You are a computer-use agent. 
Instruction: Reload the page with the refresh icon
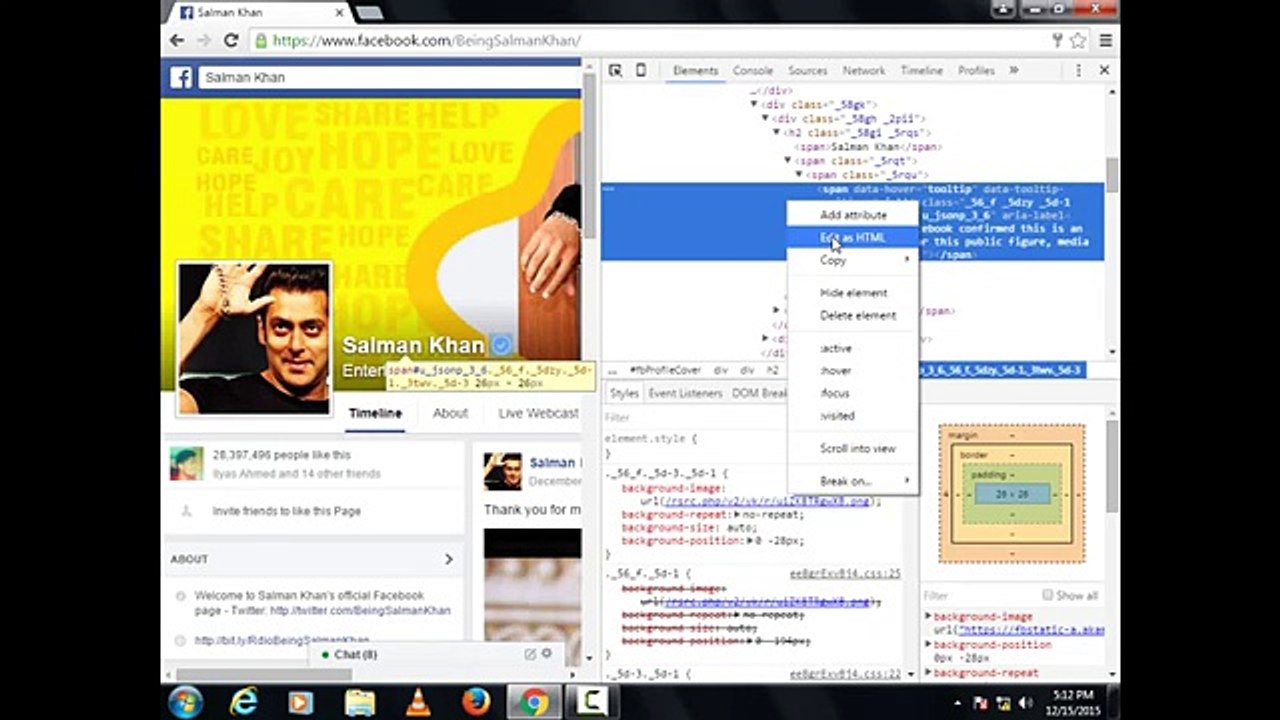pos(231,40)
